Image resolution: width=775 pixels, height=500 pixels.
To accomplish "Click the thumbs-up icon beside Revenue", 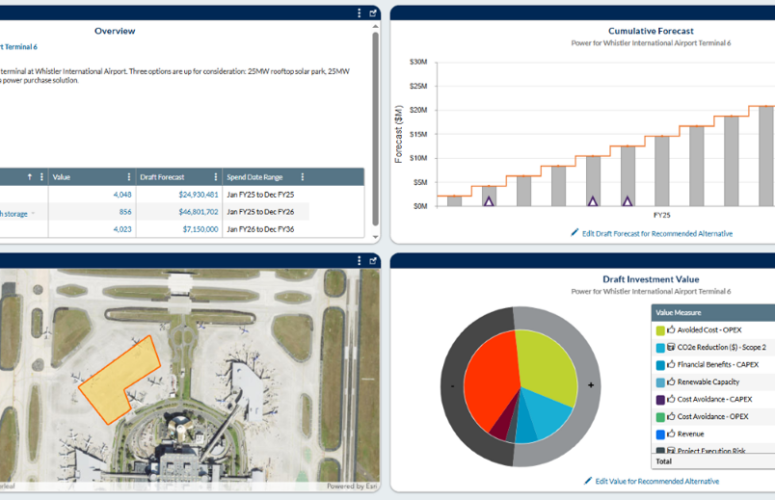I will (671, 435).
